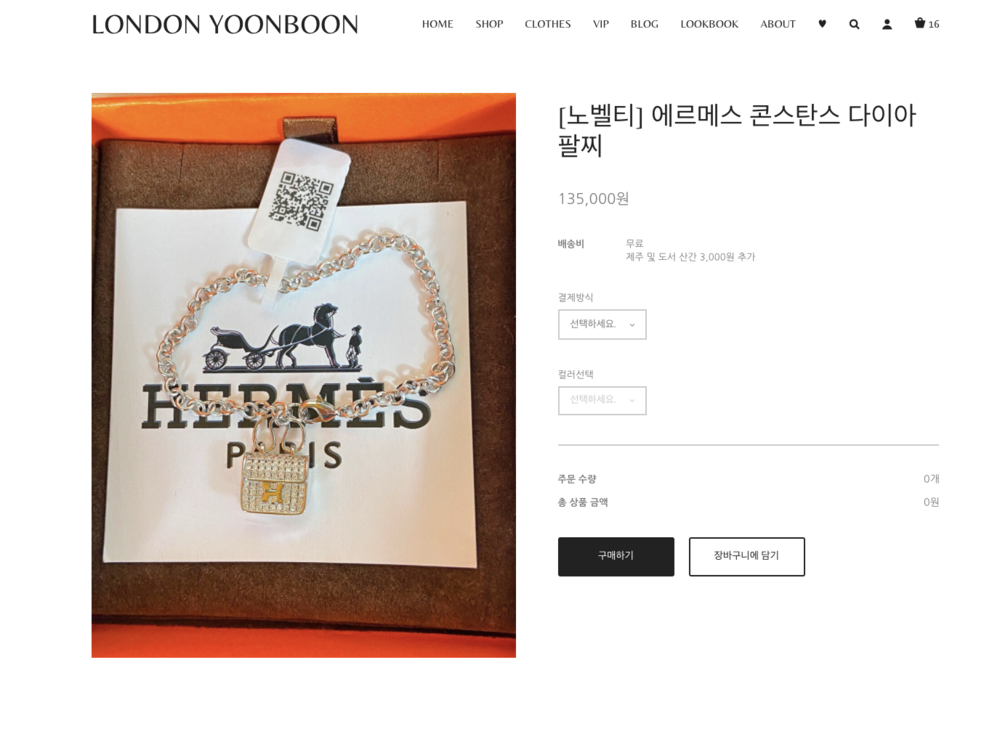Image resolution: width=1000 pixels, height=742 pixels.
Task: Select the VIP menu item
Action: point(601,24)
